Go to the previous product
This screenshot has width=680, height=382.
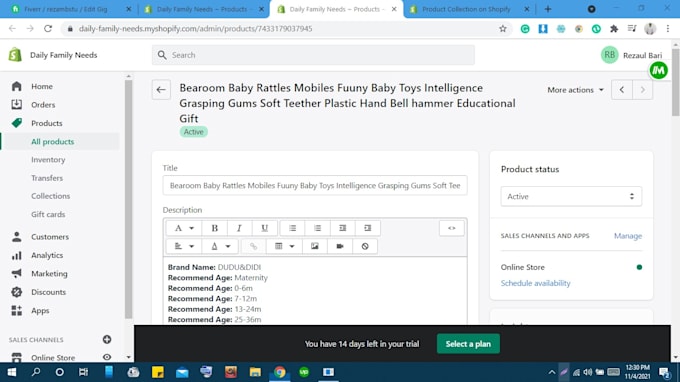tap(621, 90)
